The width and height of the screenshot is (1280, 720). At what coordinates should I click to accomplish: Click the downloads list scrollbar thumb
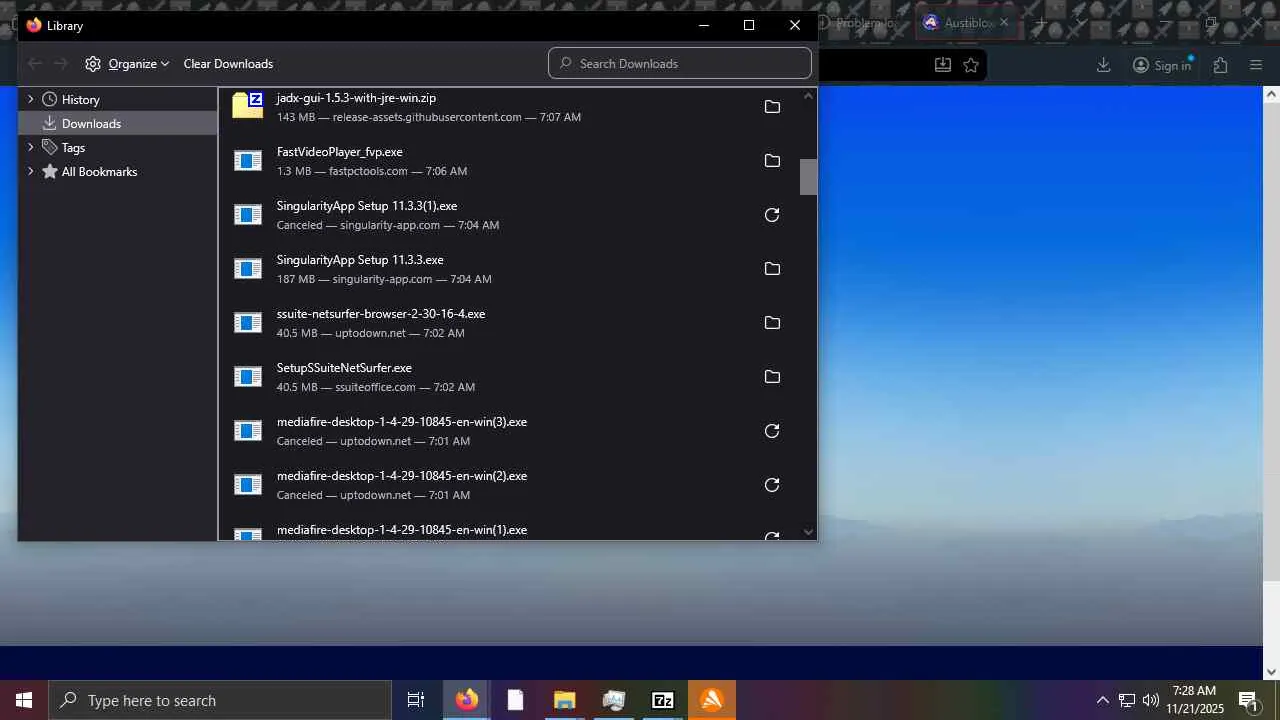(808, 177)
